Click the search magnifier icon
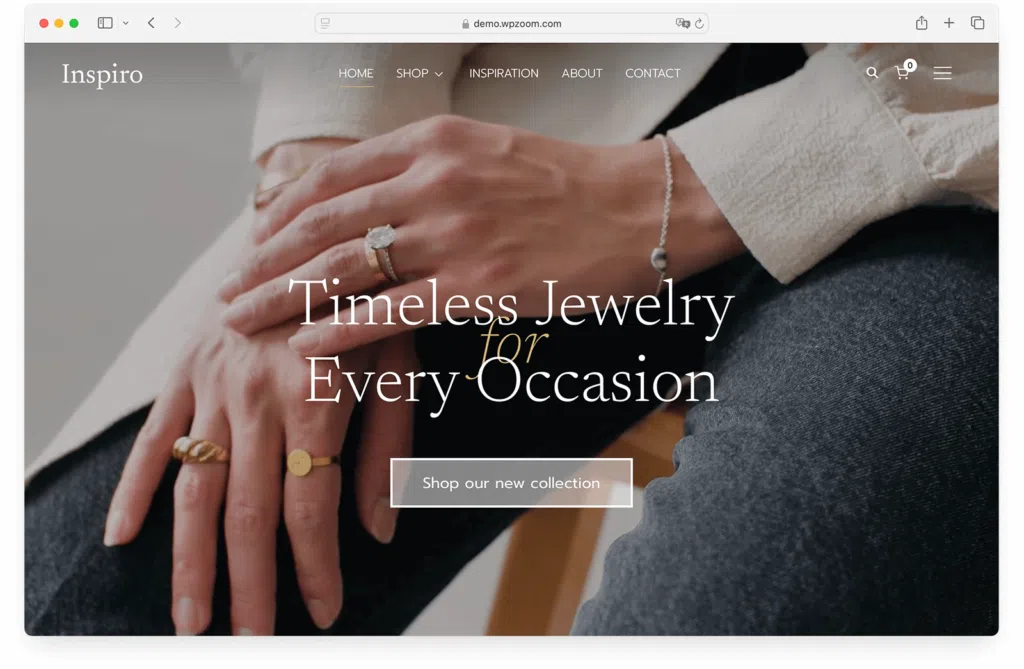 click(x=872, y=73)
